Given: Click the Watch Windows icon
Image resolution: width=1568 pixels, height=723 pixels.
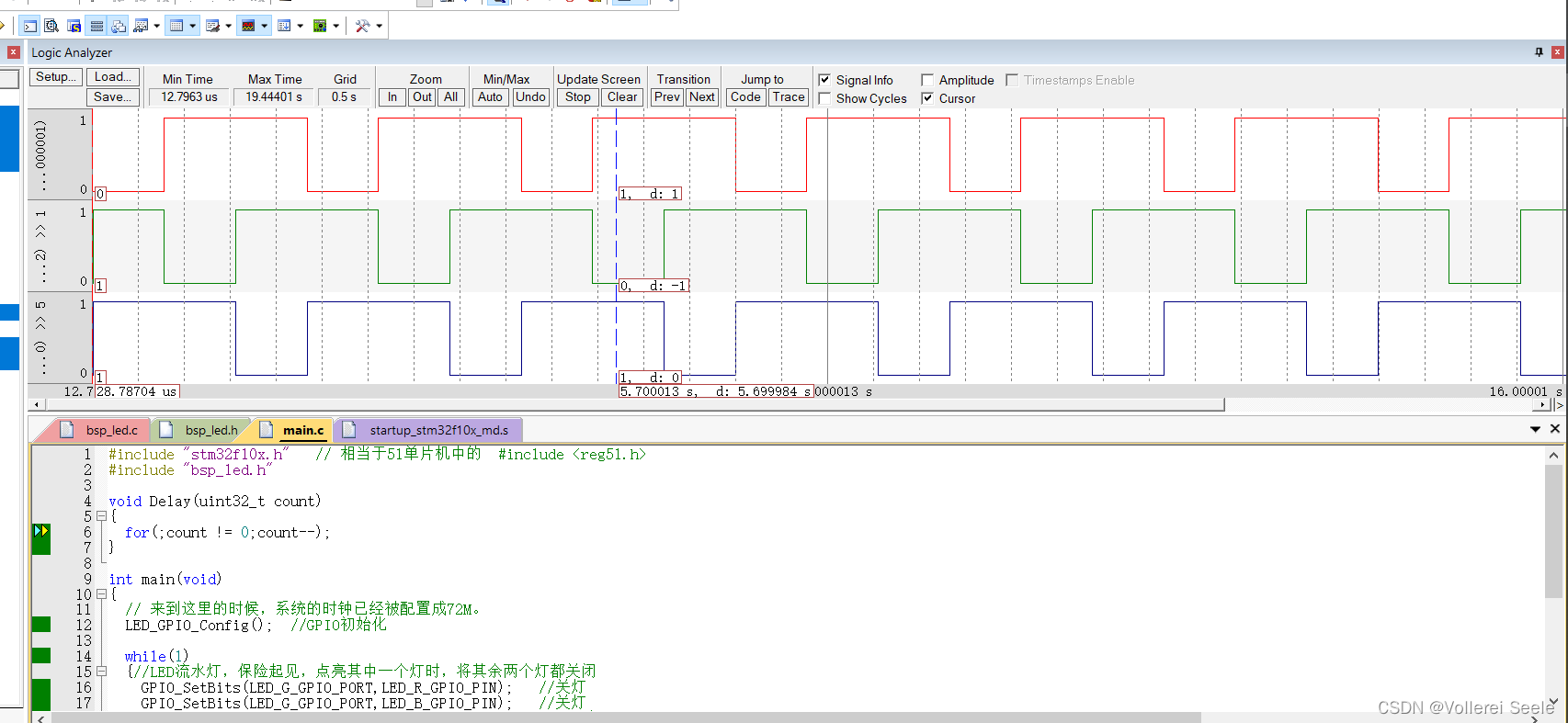Looking at the screenshot, I should click(x=141, y=26).
